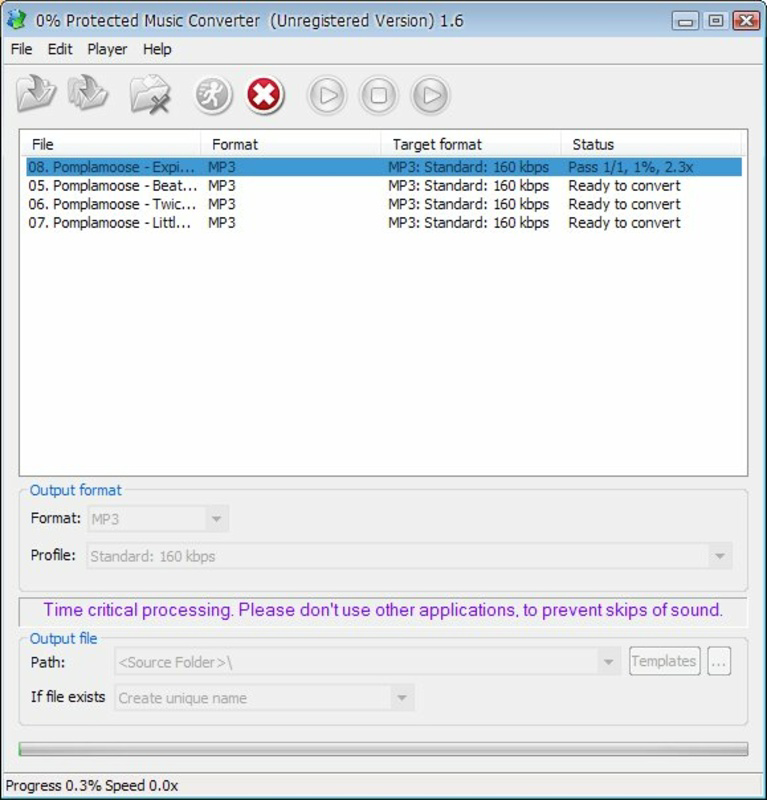Click the app icon in title bar
This screenshot has width=767, height=800.
tap(17, 20)
